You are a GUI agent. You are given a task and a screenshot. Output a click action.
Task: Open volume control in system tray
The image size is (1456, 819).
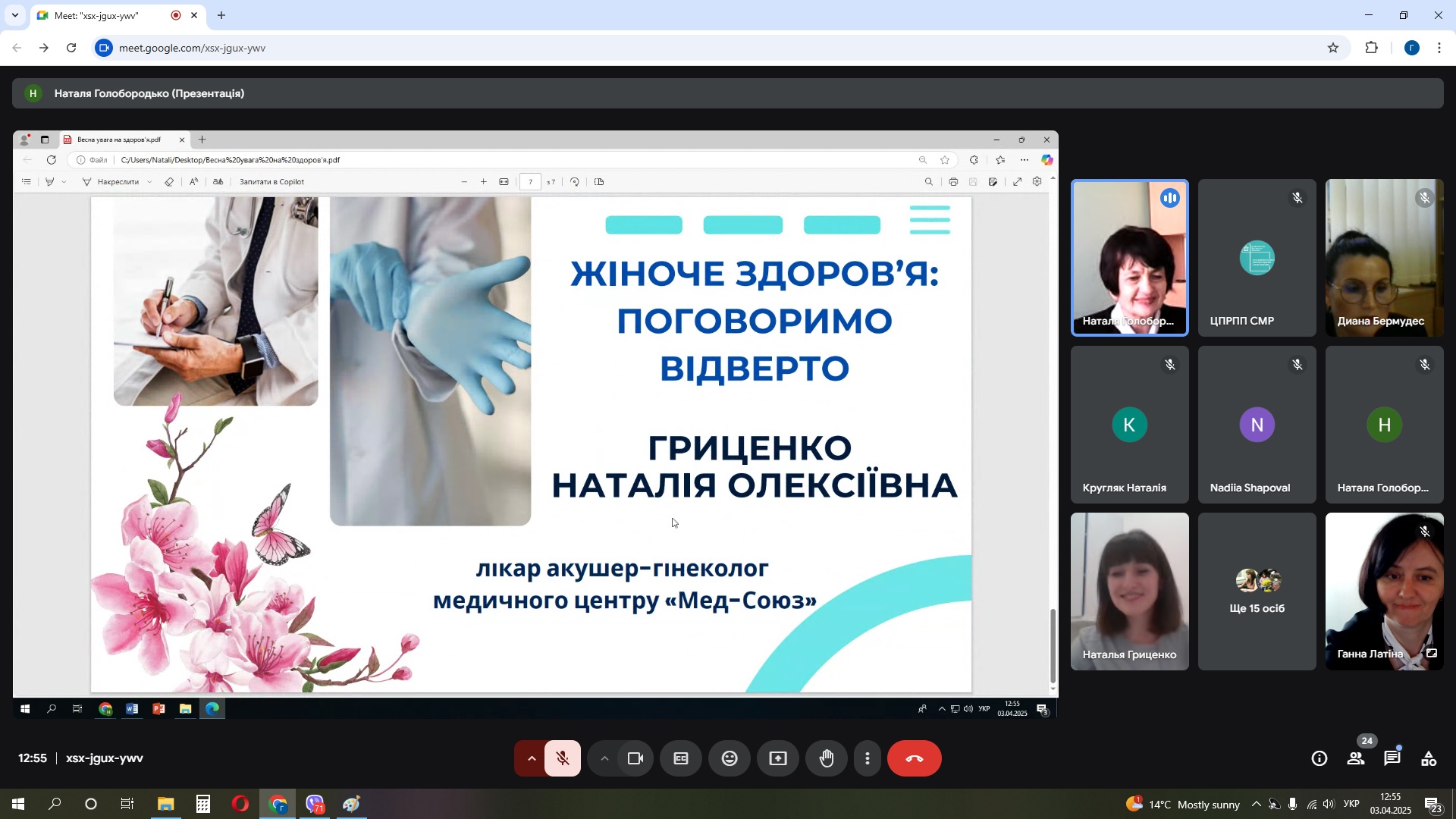(x=1329, y=805)
